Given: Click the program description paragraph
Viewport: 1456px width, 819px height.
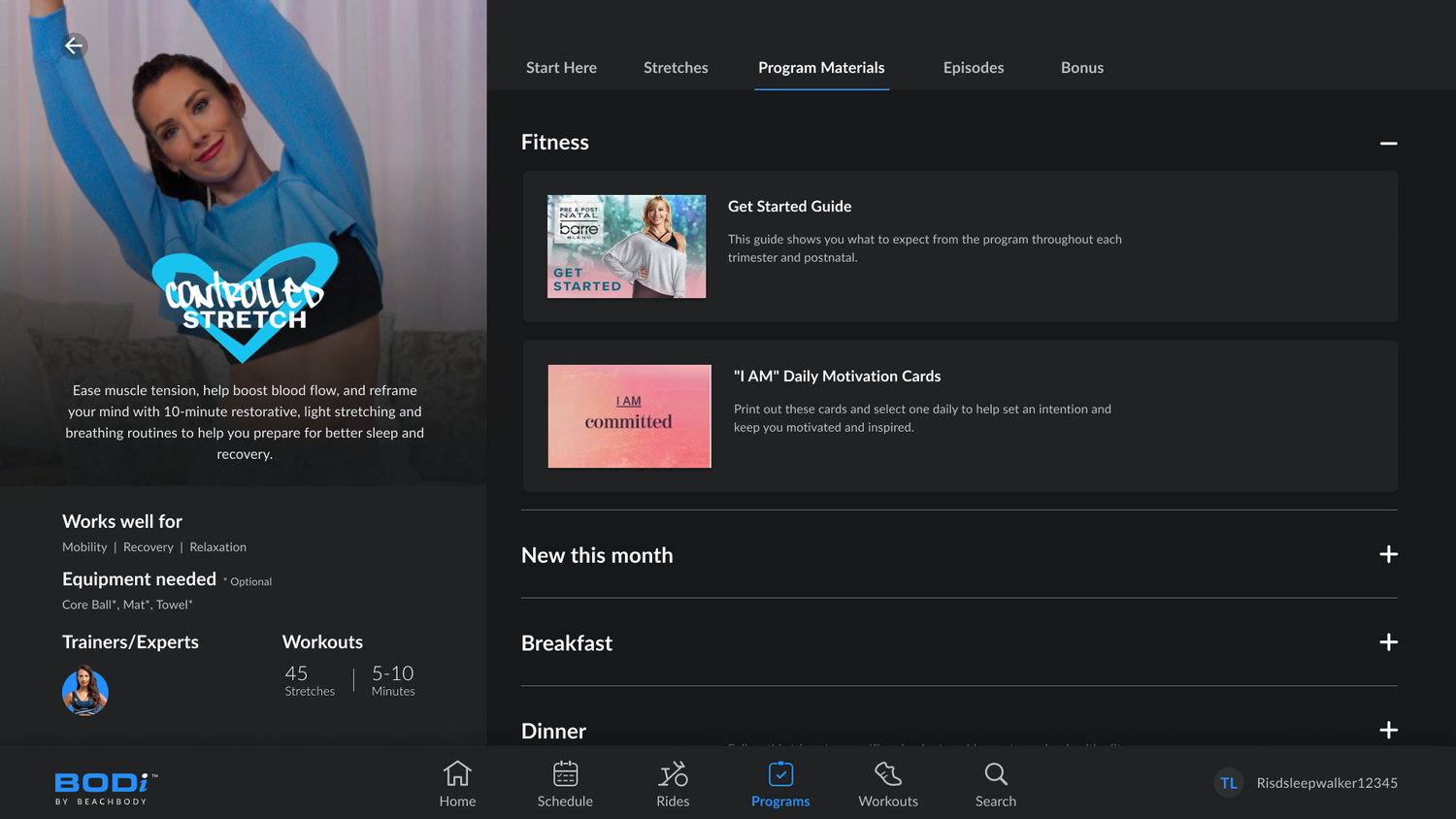Looking at the screenshot, I should (x=245, y=422).
